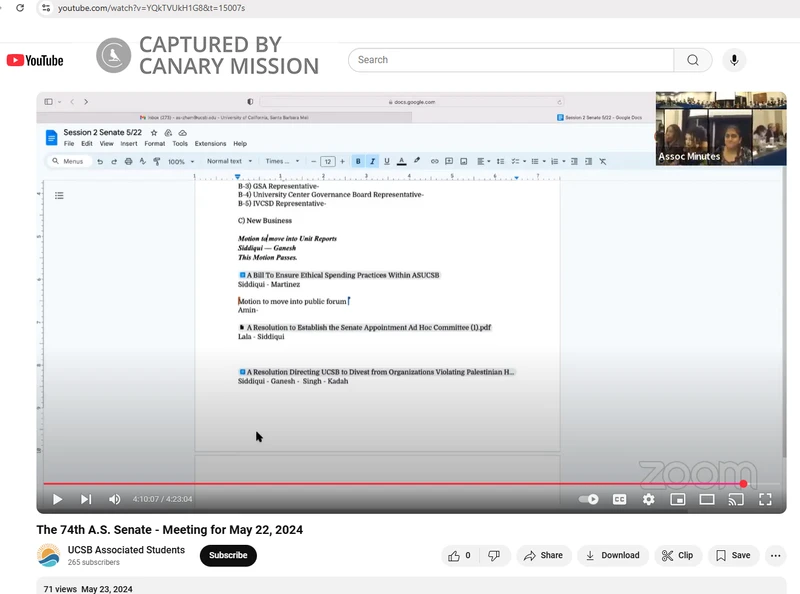Click File menu in the Docs video

click(x=69, y=143)
